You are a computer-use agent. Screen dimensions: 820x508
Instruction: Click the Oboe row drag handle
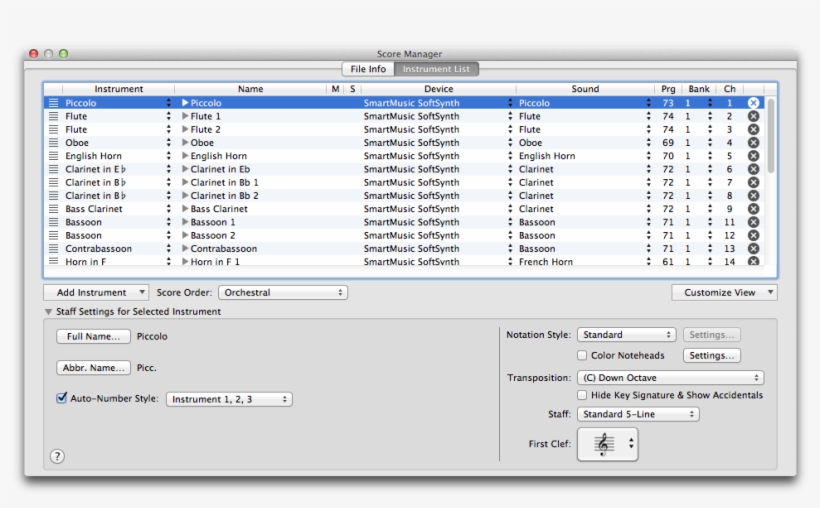coord(53,143)
